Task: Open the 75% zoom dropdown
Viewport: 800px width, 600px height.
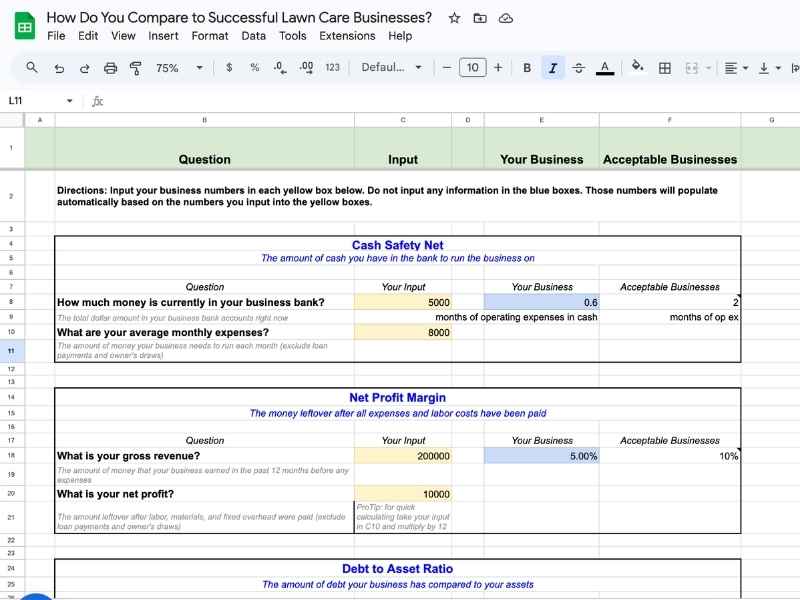Action: (179, 68)
